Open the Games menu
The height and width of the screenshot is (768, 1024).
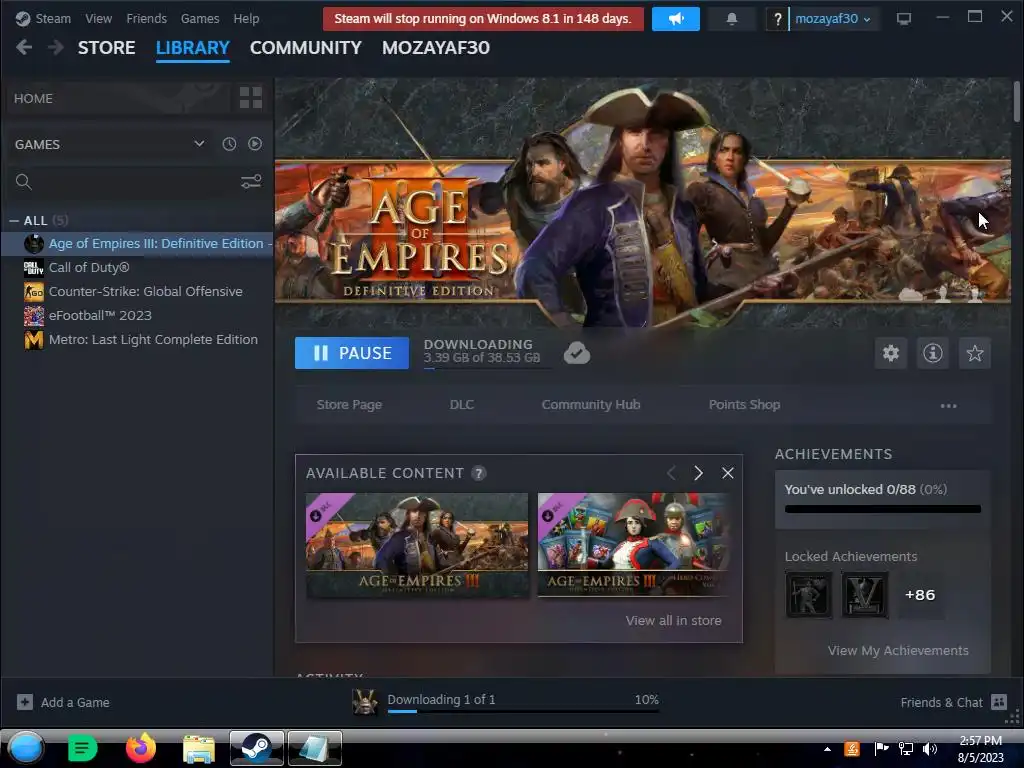200,18
